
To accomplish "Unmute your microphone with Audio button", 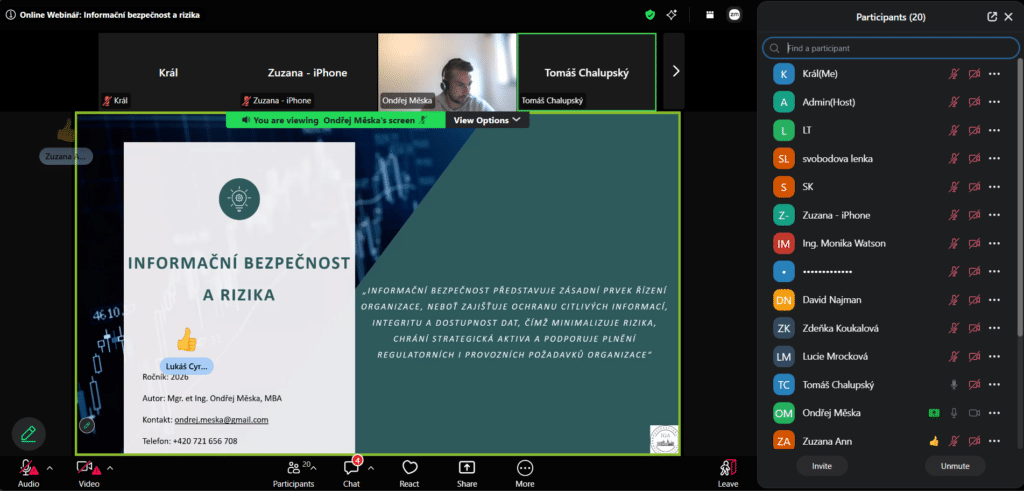I will [28, 473].
